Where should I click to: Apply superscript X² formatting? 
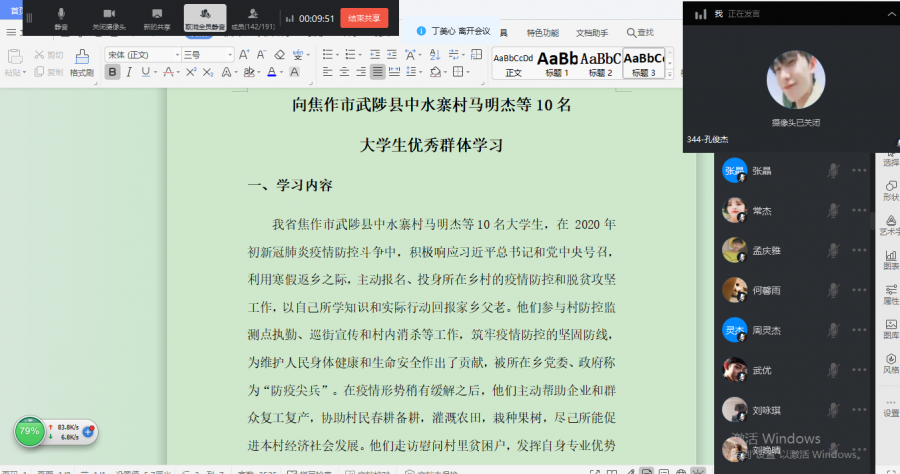tap(191, 72)
